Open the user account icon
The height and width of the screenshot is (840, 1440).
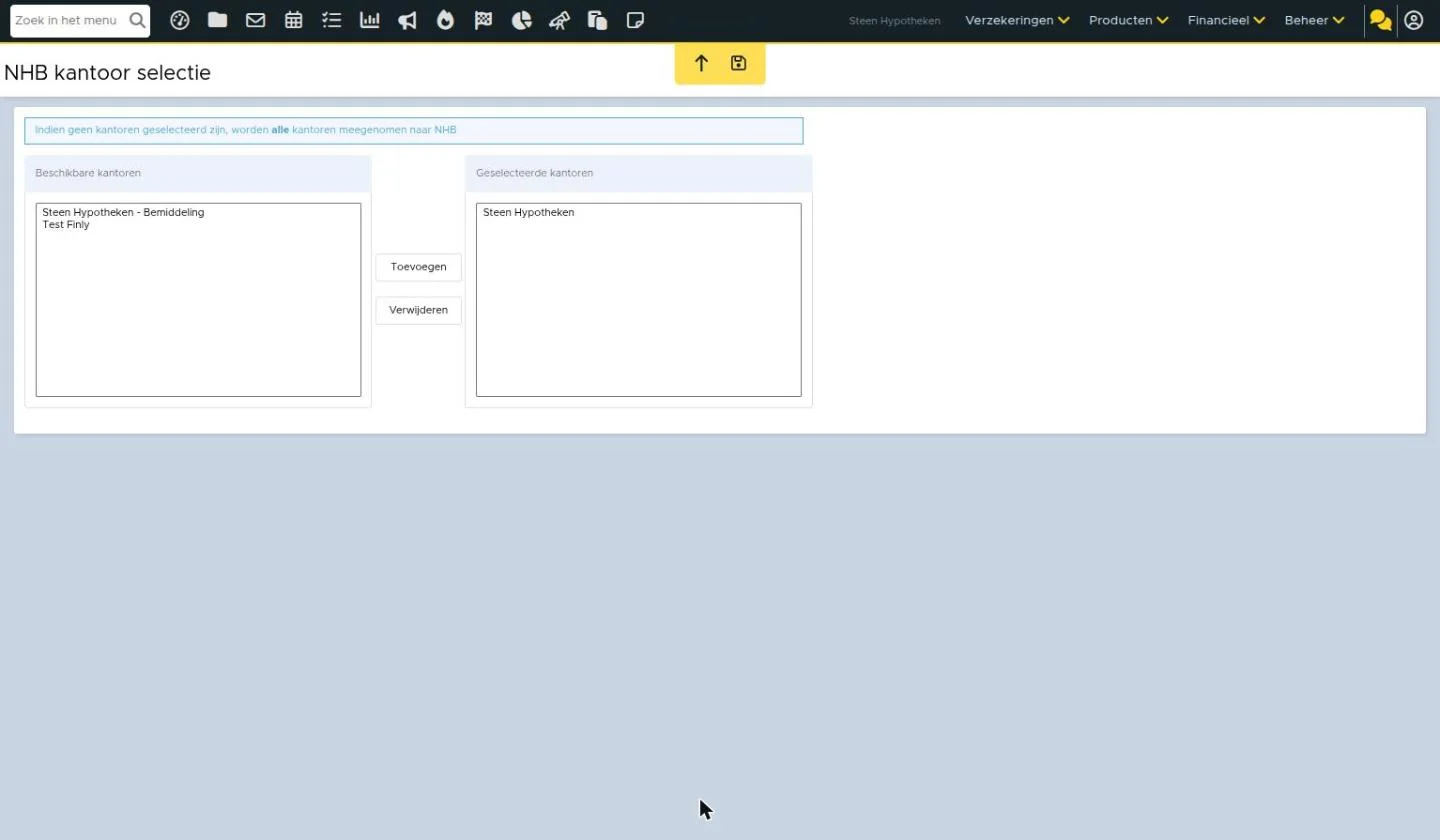click(x=1413, y=20)
